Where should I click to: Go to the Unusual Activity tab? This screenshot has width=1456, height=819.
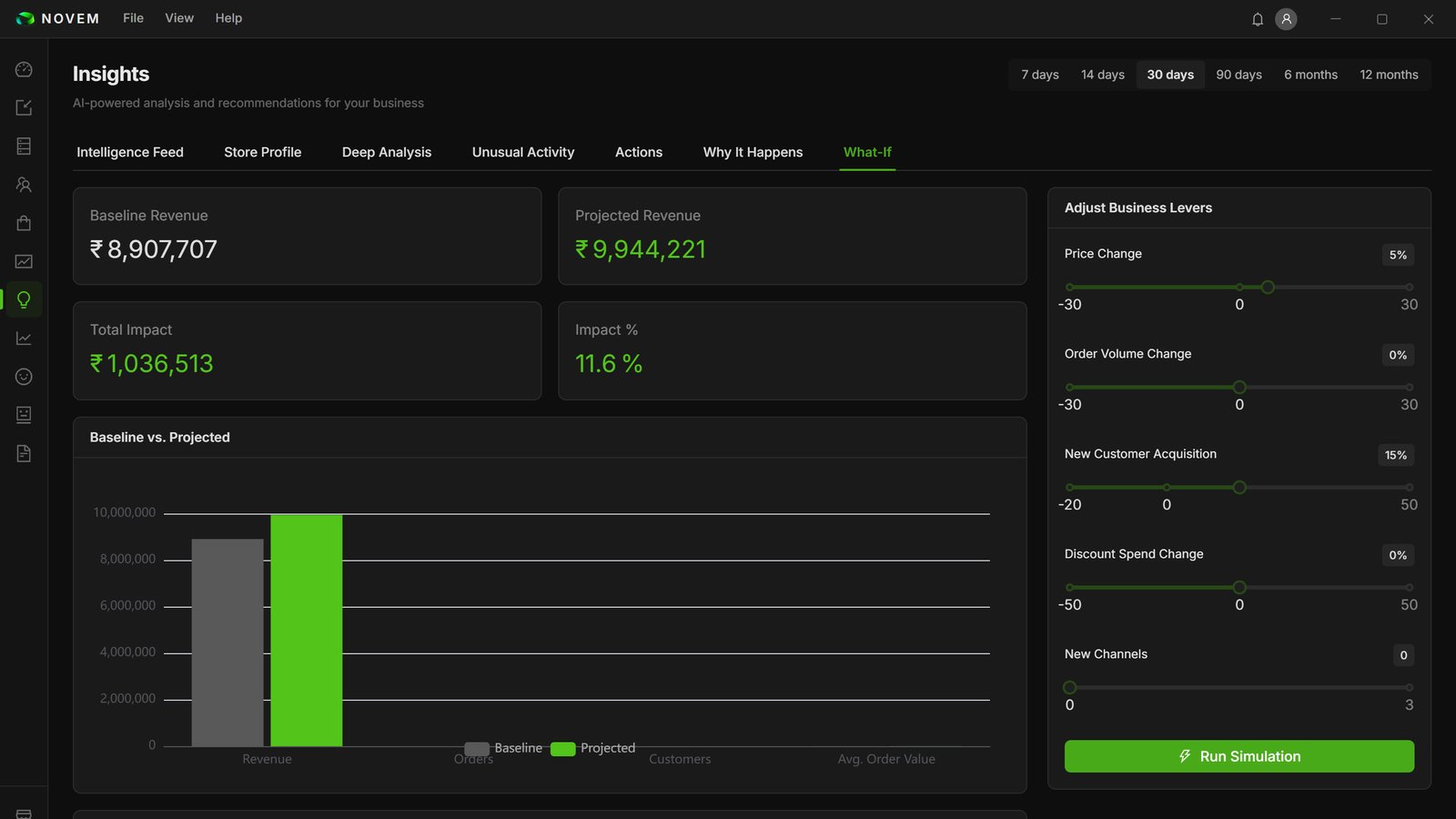pyautogui.click(x=523, y=152)
